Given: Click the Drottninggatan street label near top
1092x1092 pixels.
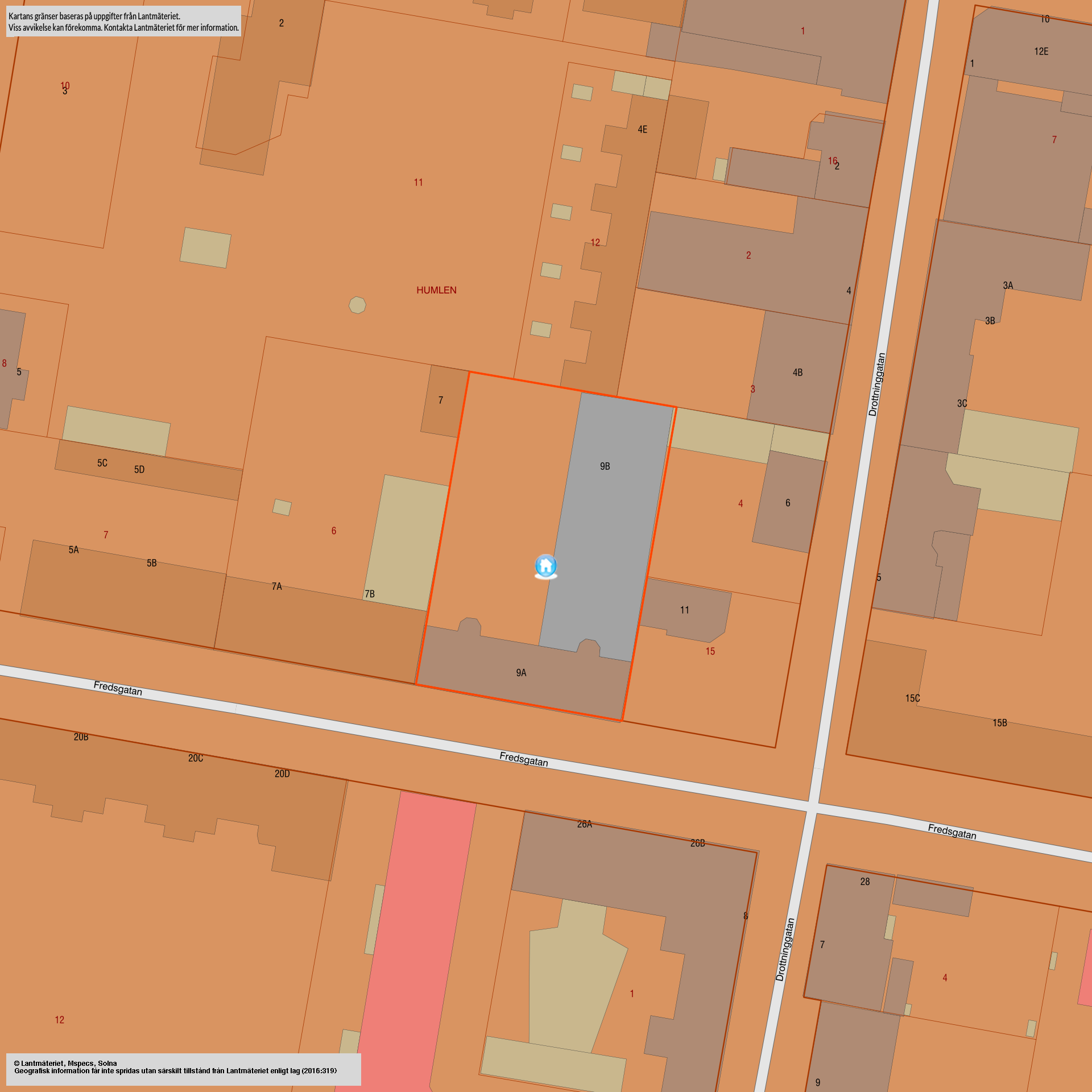Looking at the screenshot, I should tap(876, 384).
